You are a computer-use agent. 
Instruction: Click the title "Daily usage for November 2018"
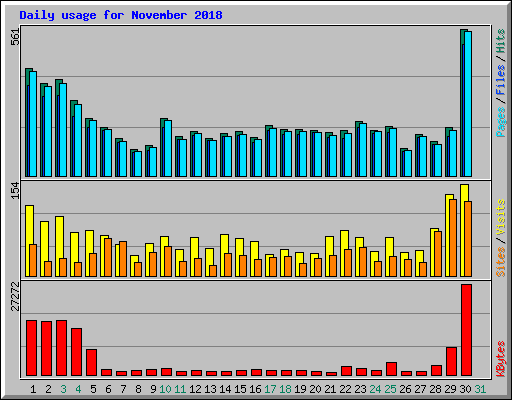click(x=121, y=15)
